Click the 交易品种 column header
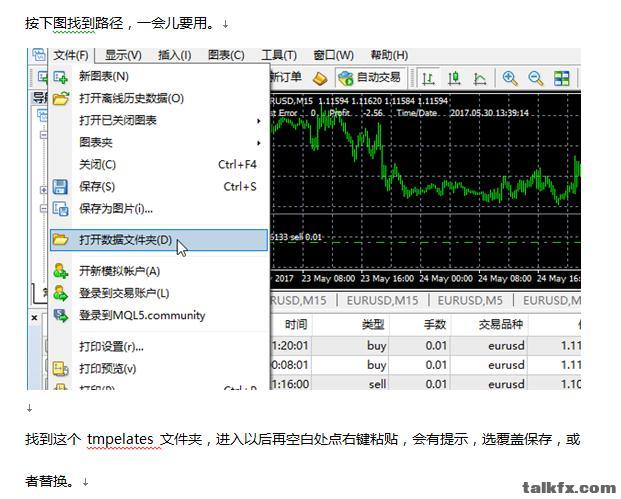Viewport: 621px width, 499px height. [x=501, y=325]
